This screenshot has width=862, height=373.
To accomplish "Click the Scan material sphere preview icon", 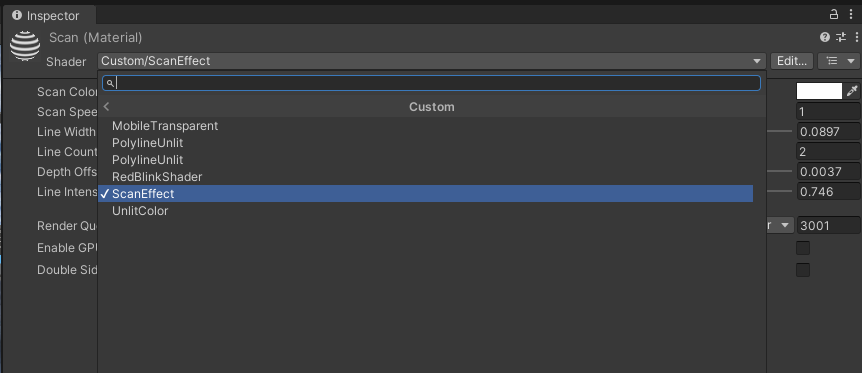I will (25, 46).
